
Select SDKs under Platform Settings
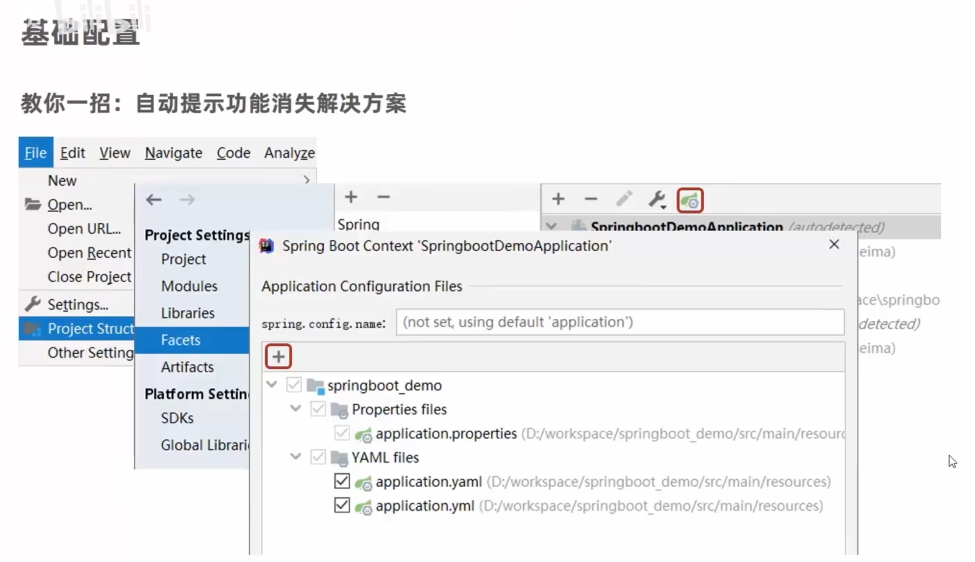[177, 418]
